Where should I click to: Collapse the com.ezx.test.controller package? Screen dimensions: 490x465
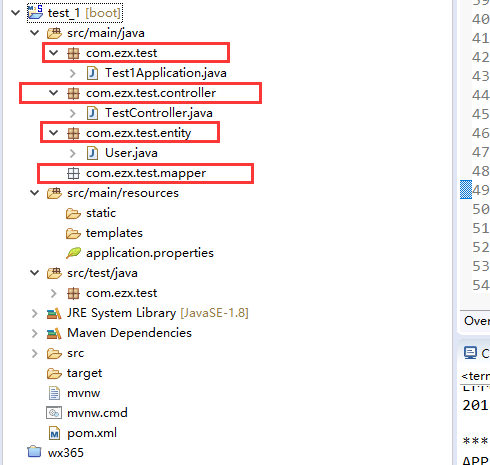tap(53, 93)
